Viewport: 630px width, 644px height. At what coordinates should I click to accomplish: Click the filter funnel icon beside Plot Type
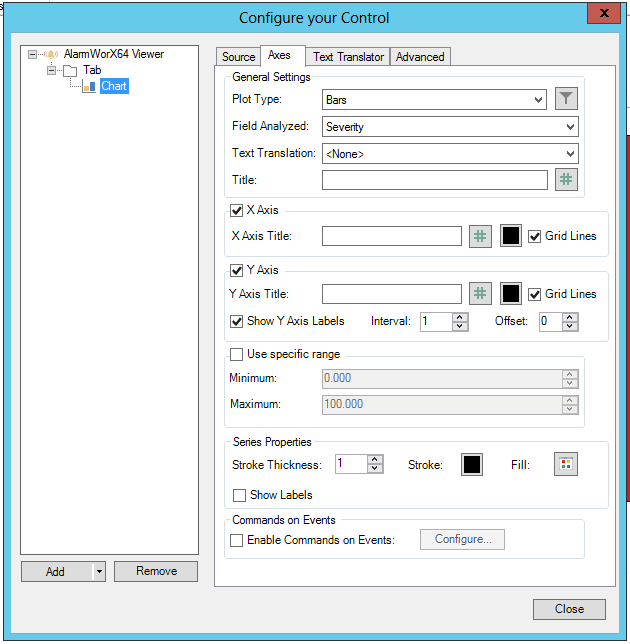pos(567,98)
